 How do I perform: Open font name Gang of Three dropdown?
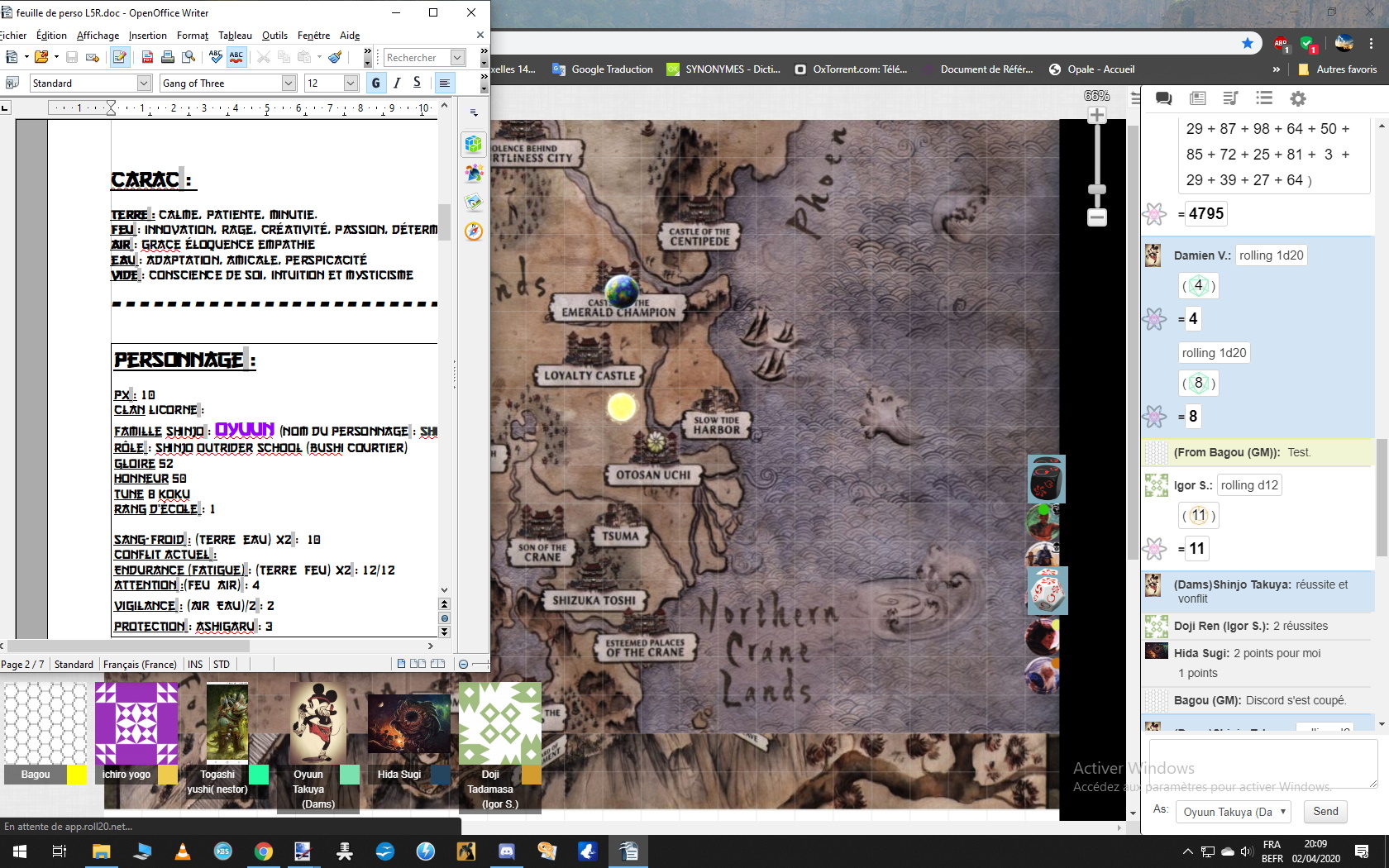coord(289,83)
